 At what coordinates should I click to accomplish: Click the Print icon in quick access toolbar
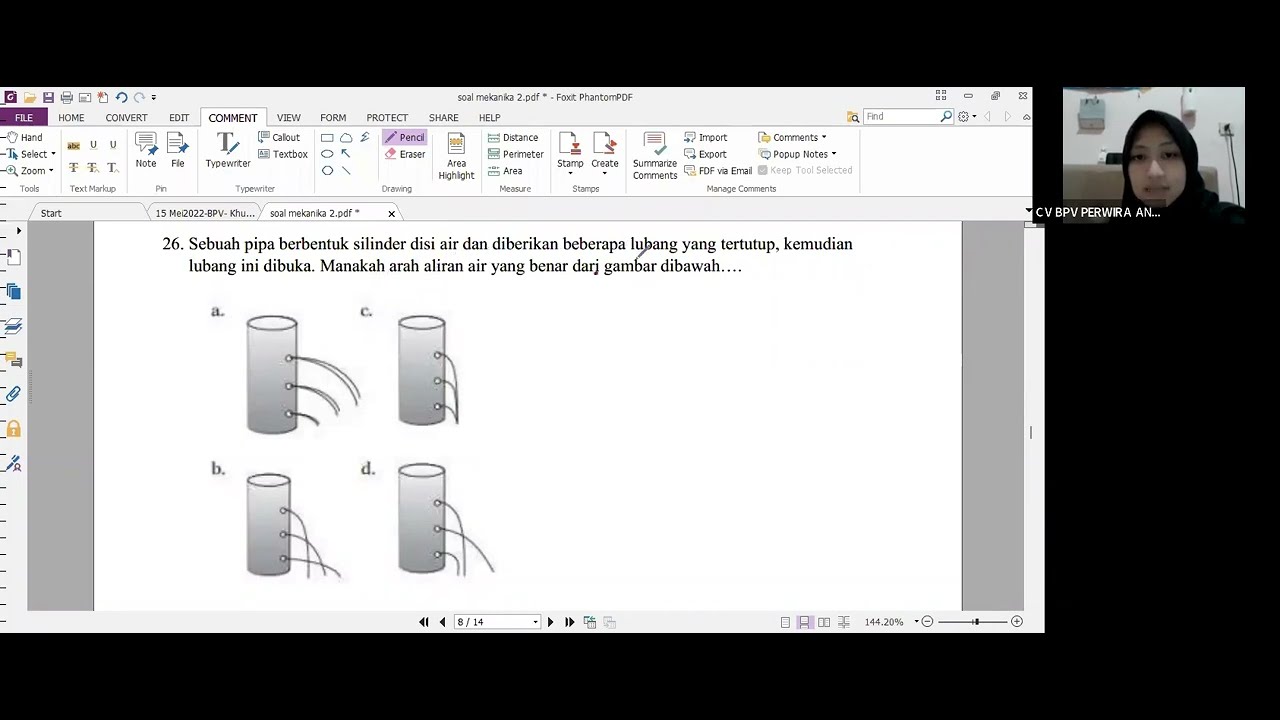[66, 97]
